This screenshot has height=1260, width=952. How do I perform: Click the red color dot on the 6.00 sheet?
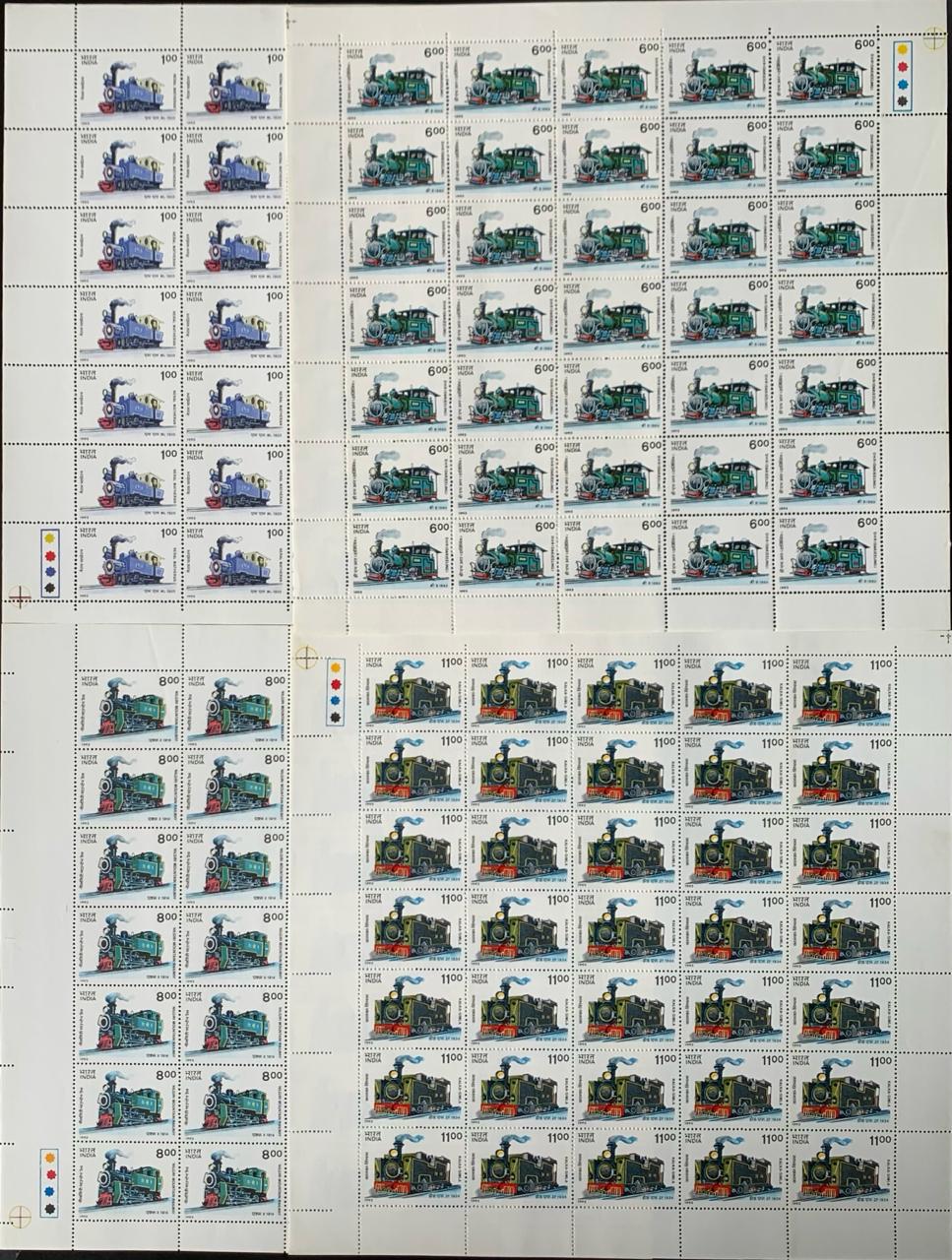pyautogui.click(x=903, y=67)
